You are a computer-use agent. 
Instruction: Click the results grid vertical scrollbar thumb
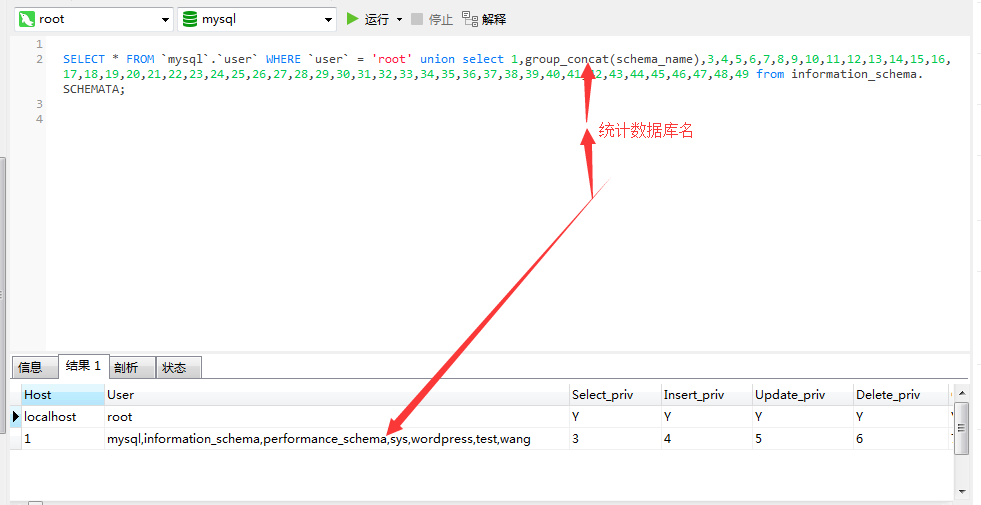click(961, 427)
